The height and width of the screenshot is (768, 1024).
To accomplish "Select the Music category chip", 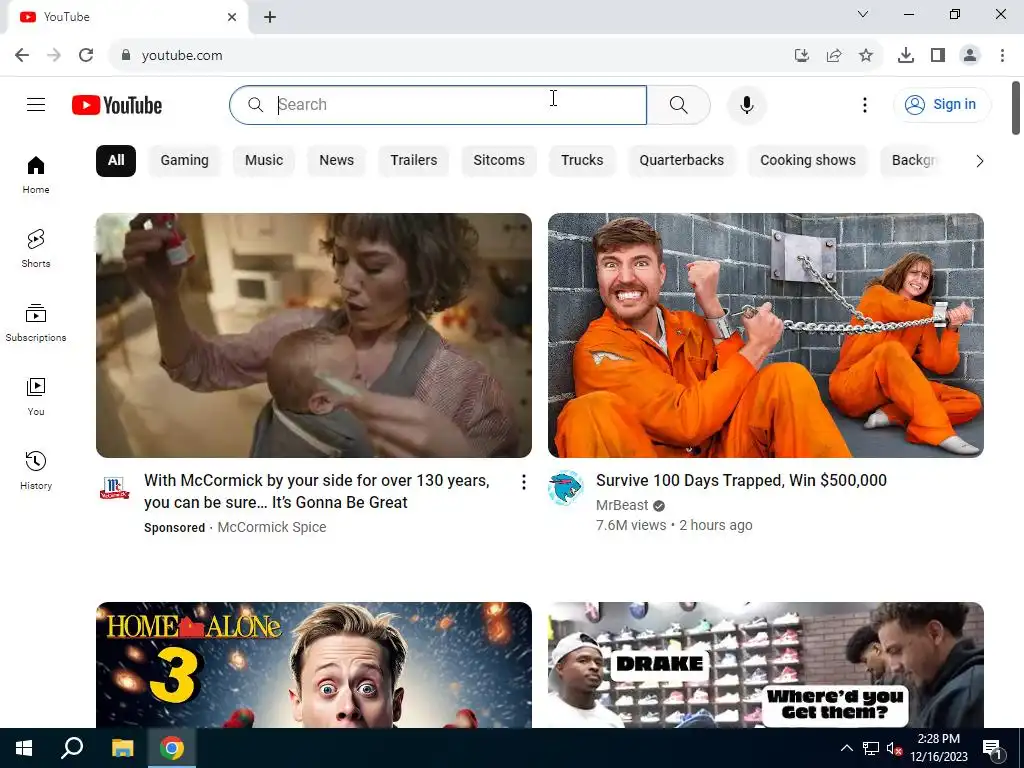I will (x=264, y=161).
